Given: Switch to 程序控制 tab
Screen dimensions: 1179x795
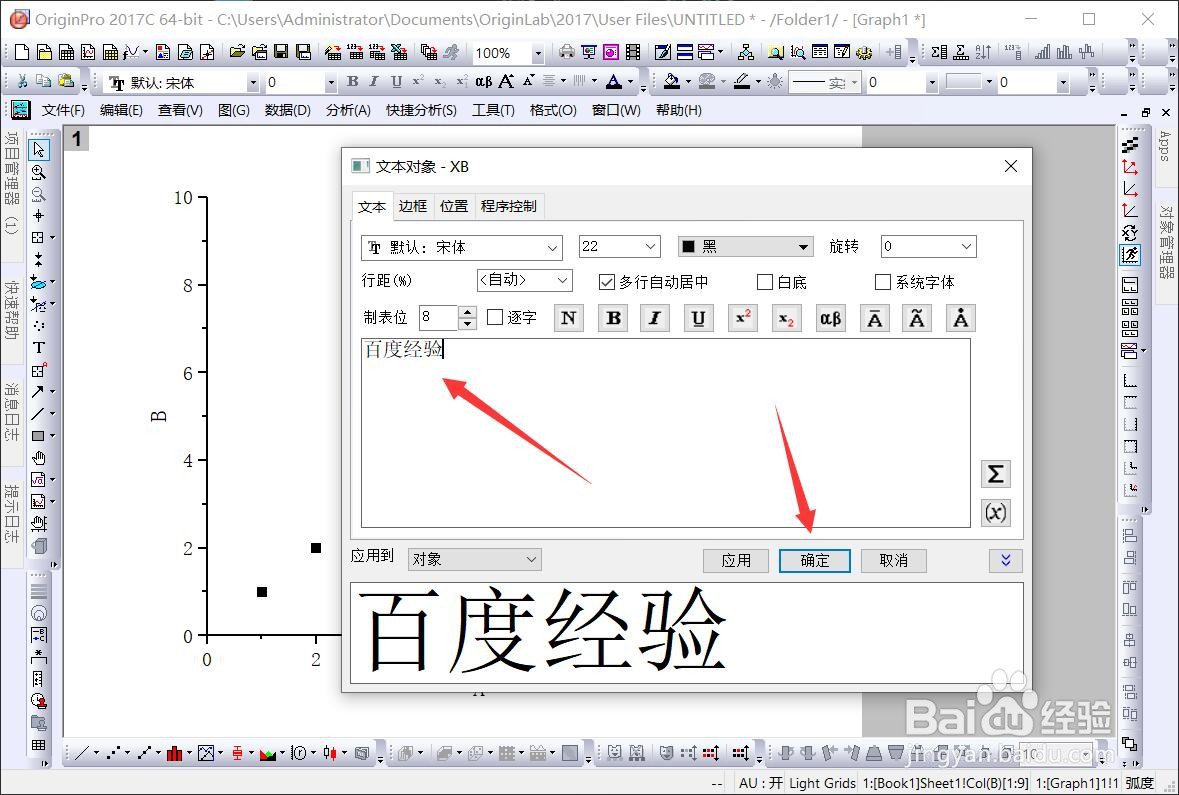Looking at the screenshot, I should [x=509, y=206].
